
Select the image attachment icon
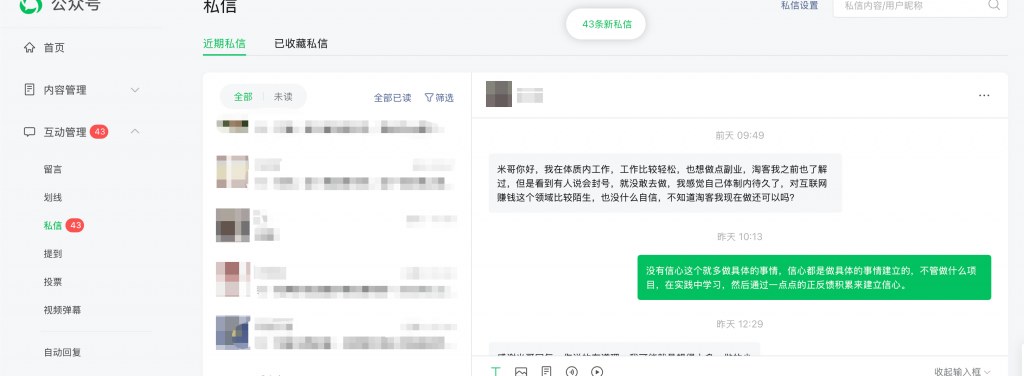pos(520,371)
